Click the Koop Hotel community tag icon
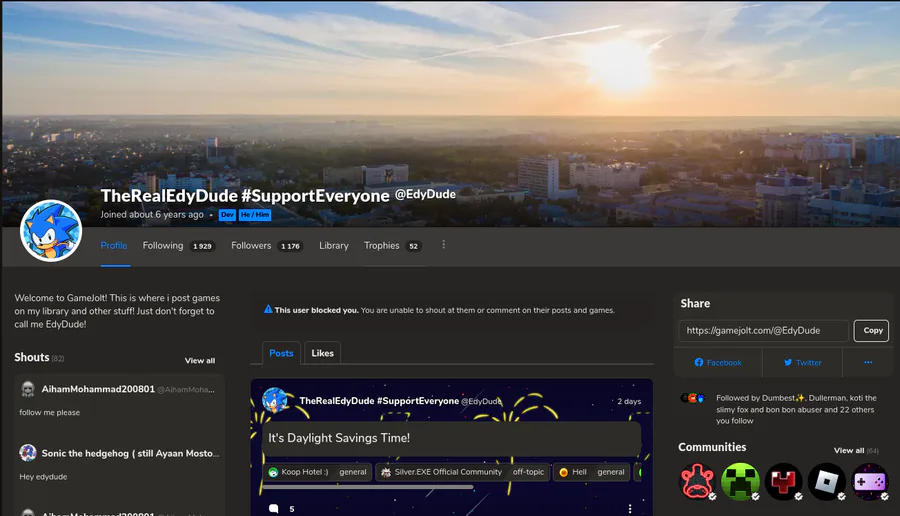 (273, 472)
